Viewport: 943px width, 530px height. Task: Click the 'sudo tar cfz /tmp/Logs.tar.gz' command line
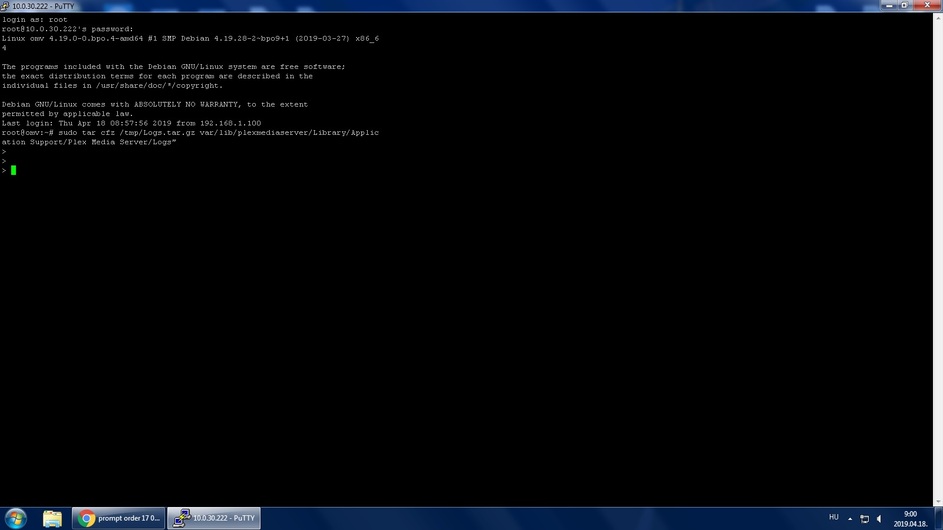click(190, 132)
